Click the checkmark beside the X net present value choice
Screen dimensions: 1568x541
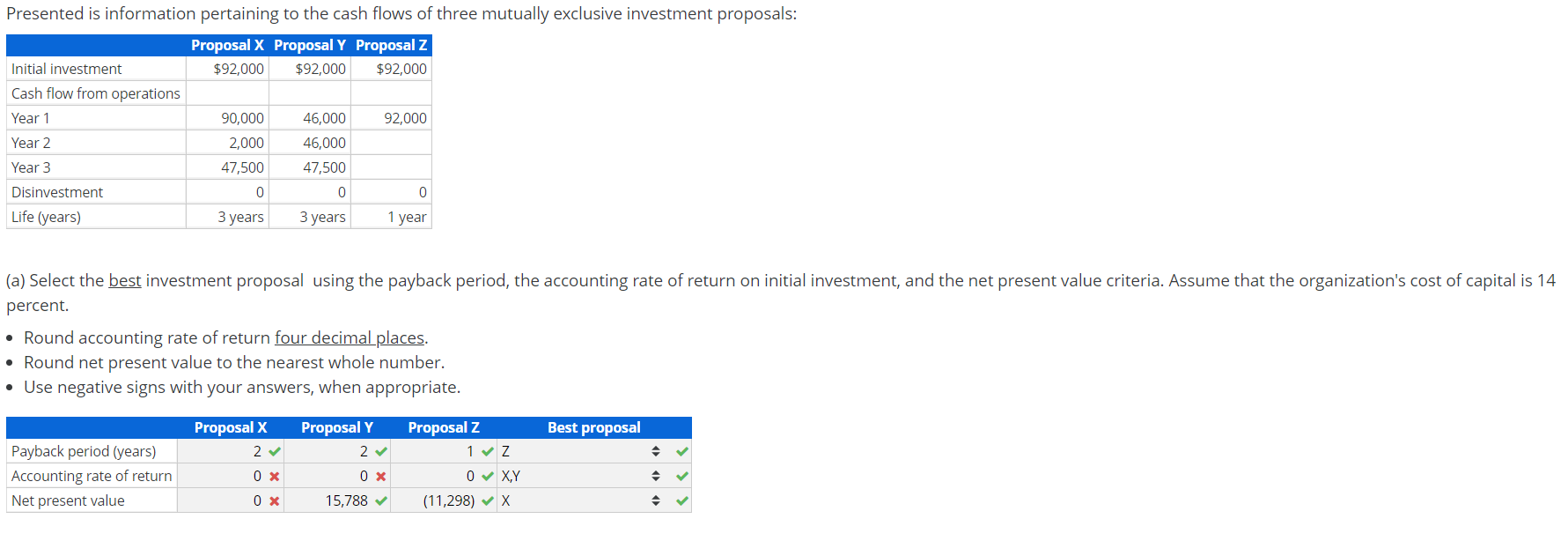tap(682, 500)
